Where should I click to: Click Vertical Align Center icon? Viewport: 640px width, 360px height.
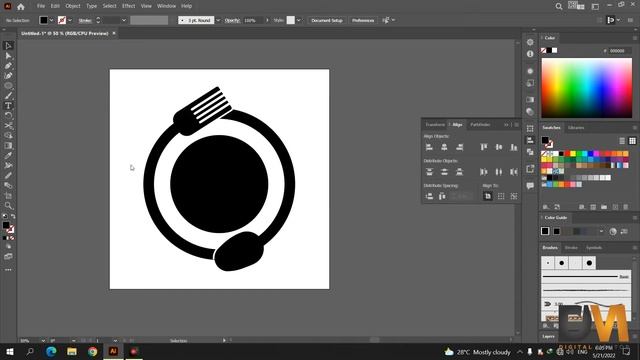point(499,147)
